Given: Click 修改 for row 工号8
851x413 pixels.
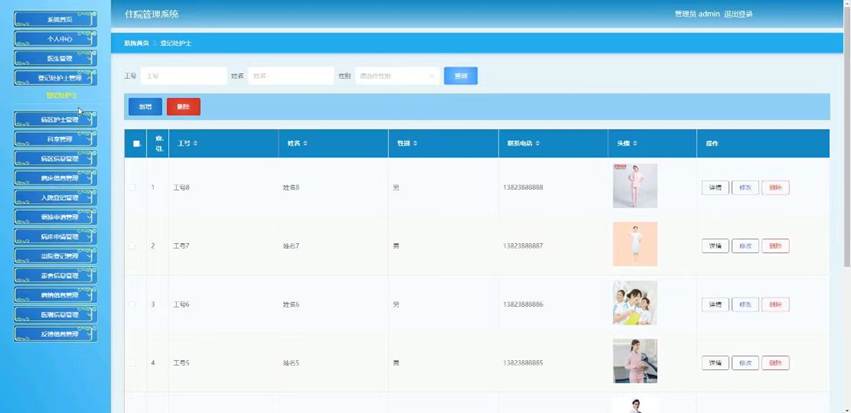Looking at the screenshot, I should click(x=745, y=188).
